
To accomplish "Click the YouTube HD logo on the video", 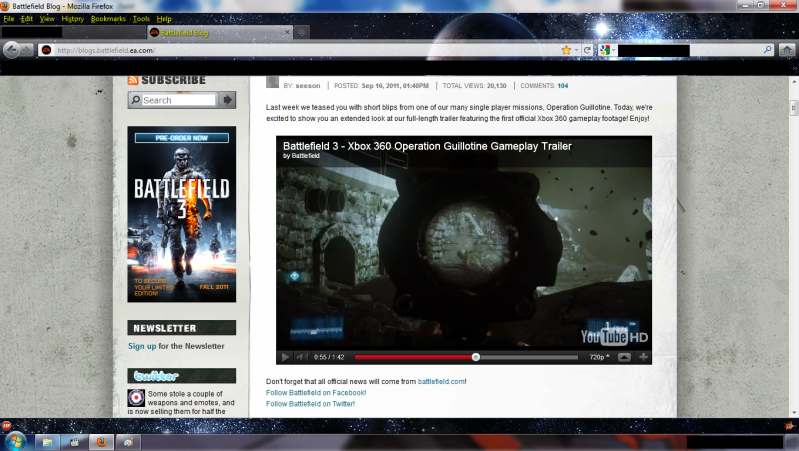I will tap(614, 336).
